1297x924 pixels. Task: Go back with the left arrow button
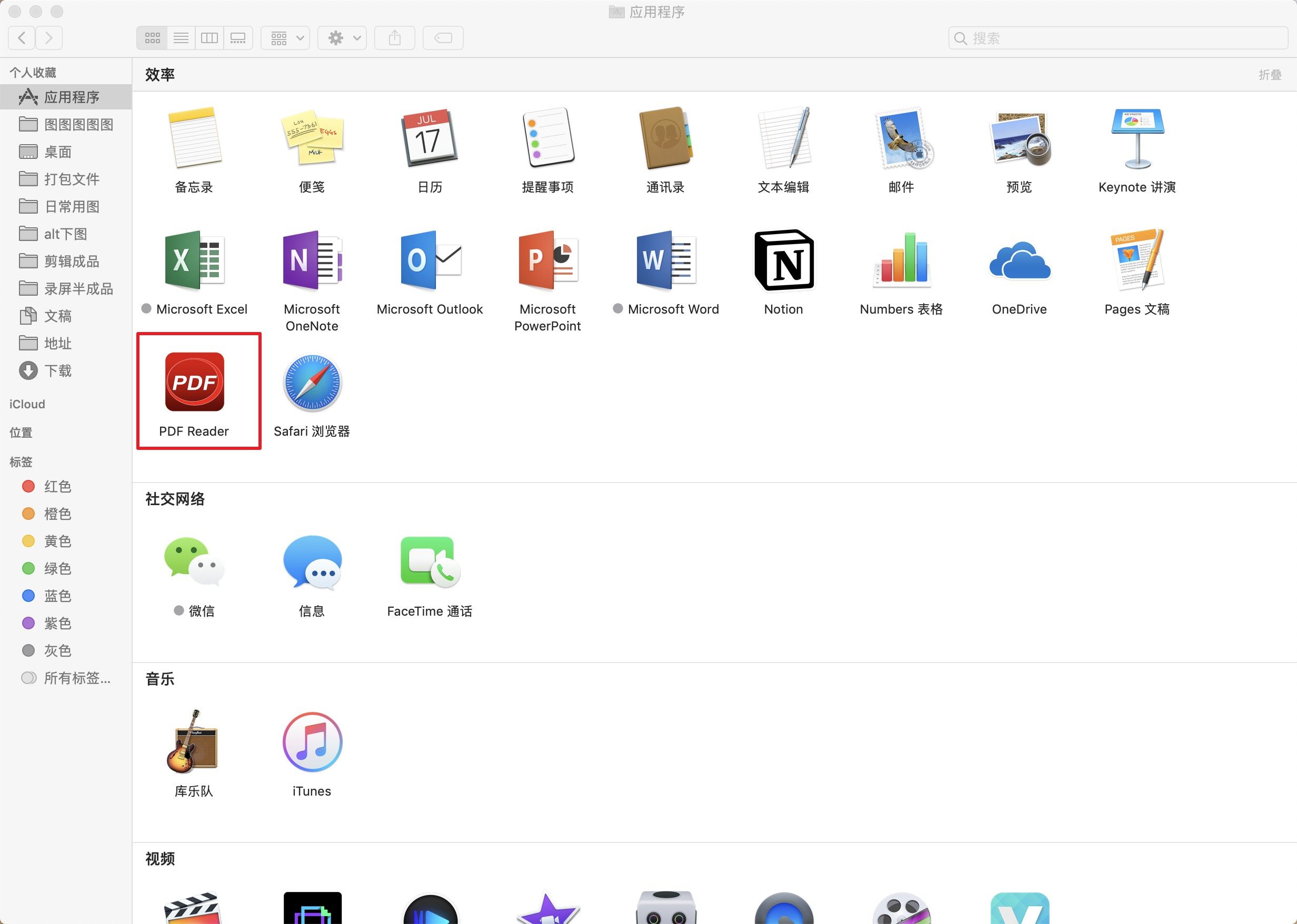click(22, 38)
